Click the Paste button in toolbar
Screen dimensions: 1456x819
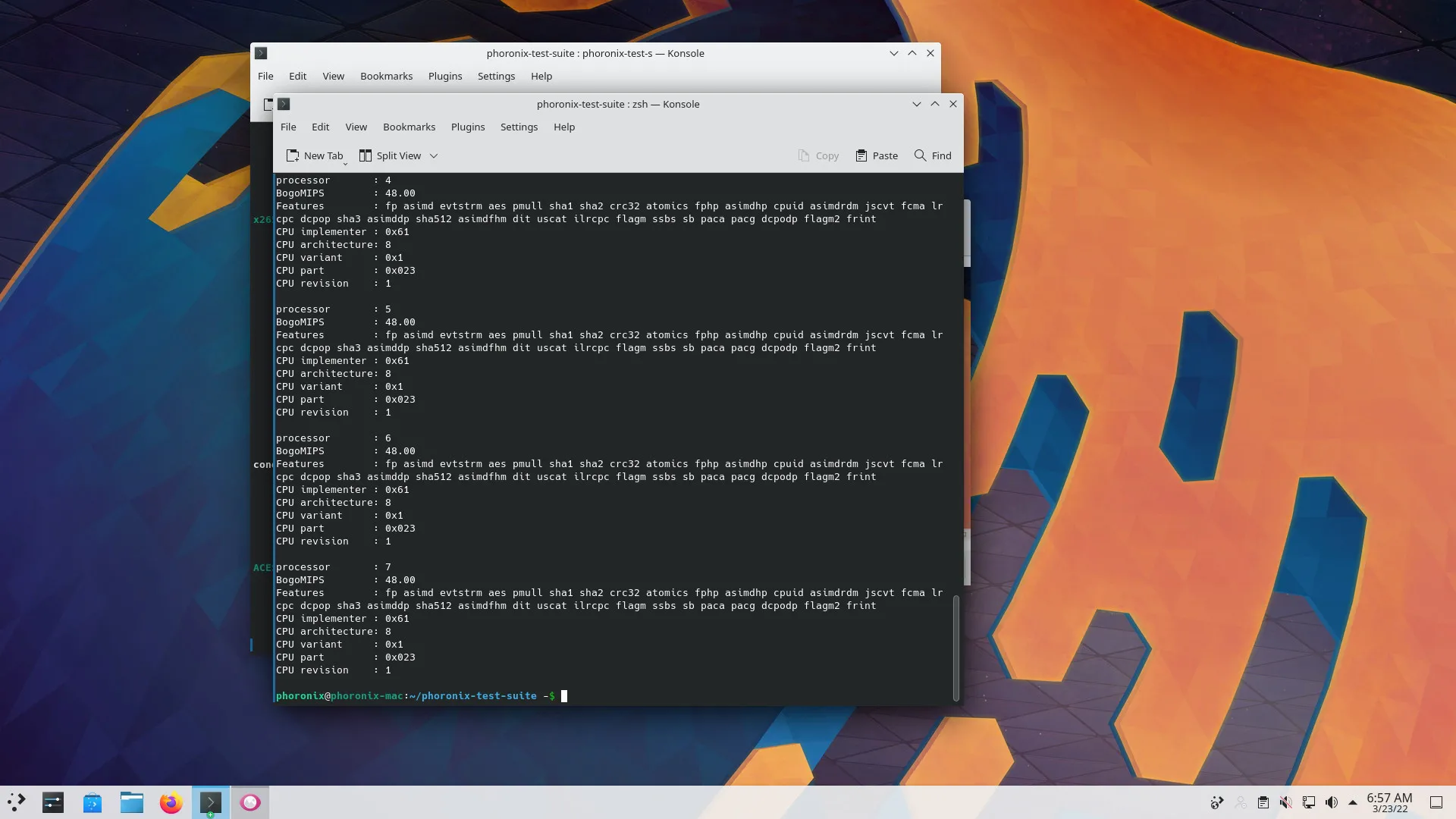tap(875, 155)
